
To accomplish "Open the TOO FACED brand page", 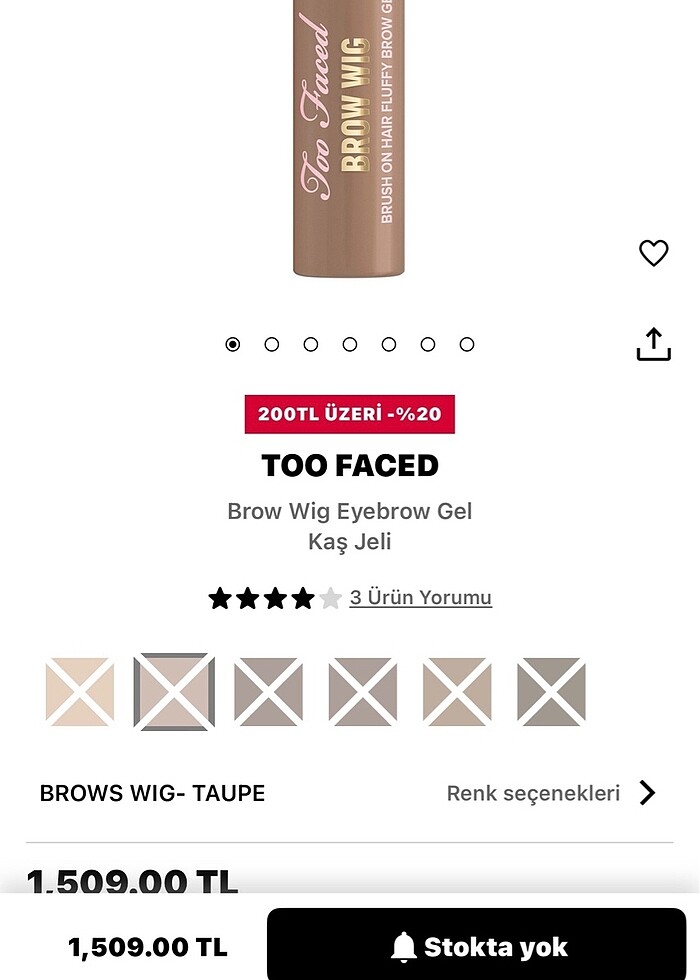I will 350,465.
